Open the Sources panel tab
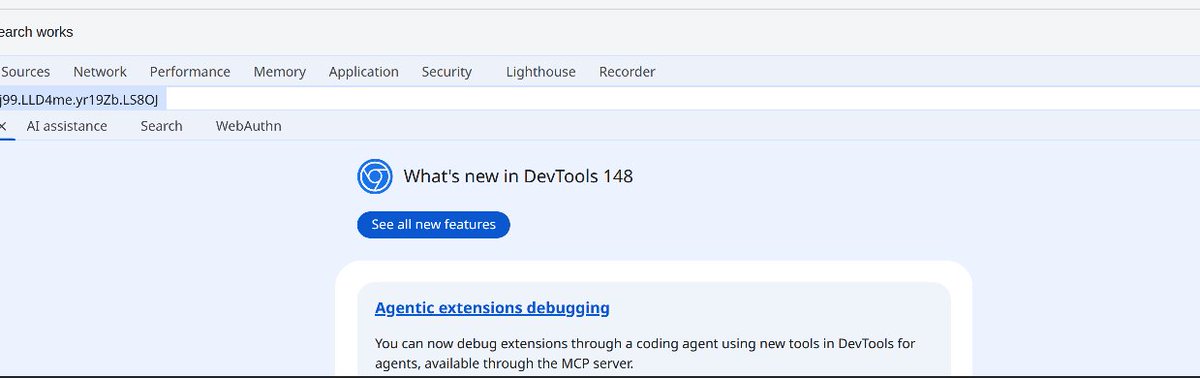Screen dimensions: 1200x378 (x=26, y=72)
